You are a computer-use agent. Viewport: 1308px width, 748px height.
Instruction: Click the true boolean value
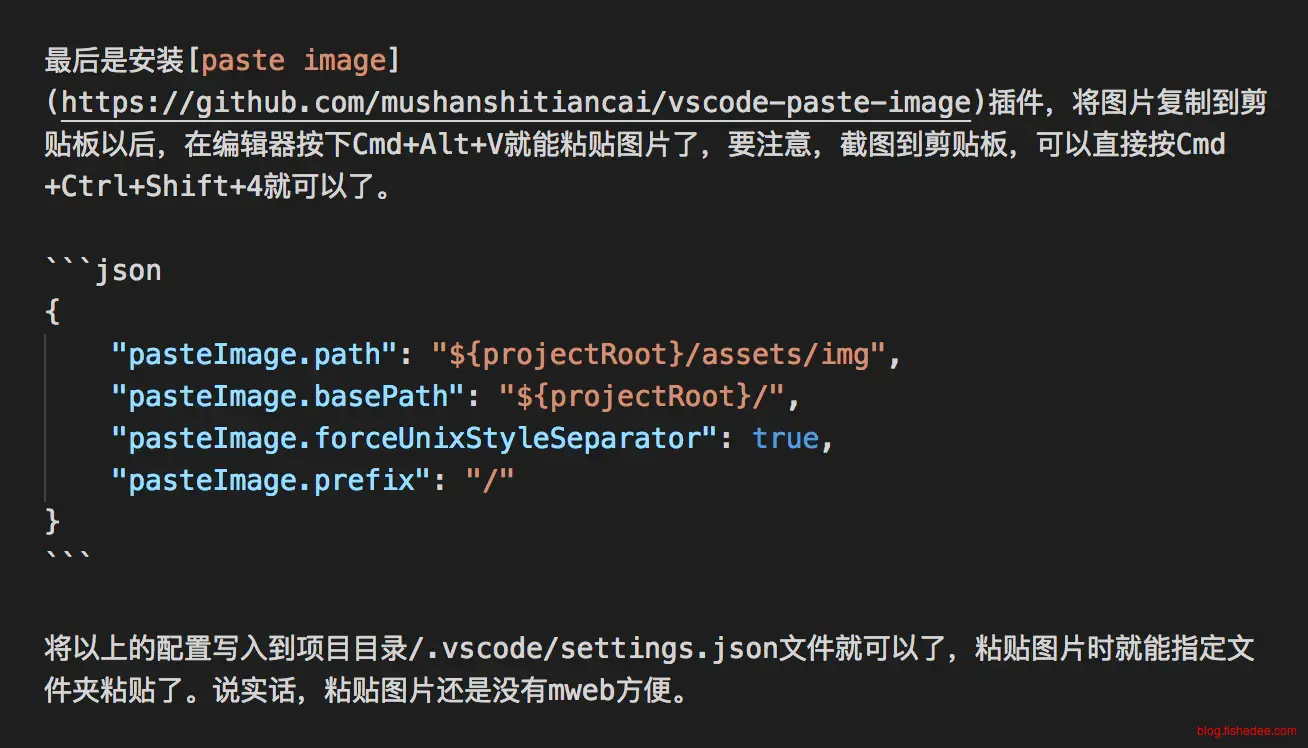click(785, 439)
